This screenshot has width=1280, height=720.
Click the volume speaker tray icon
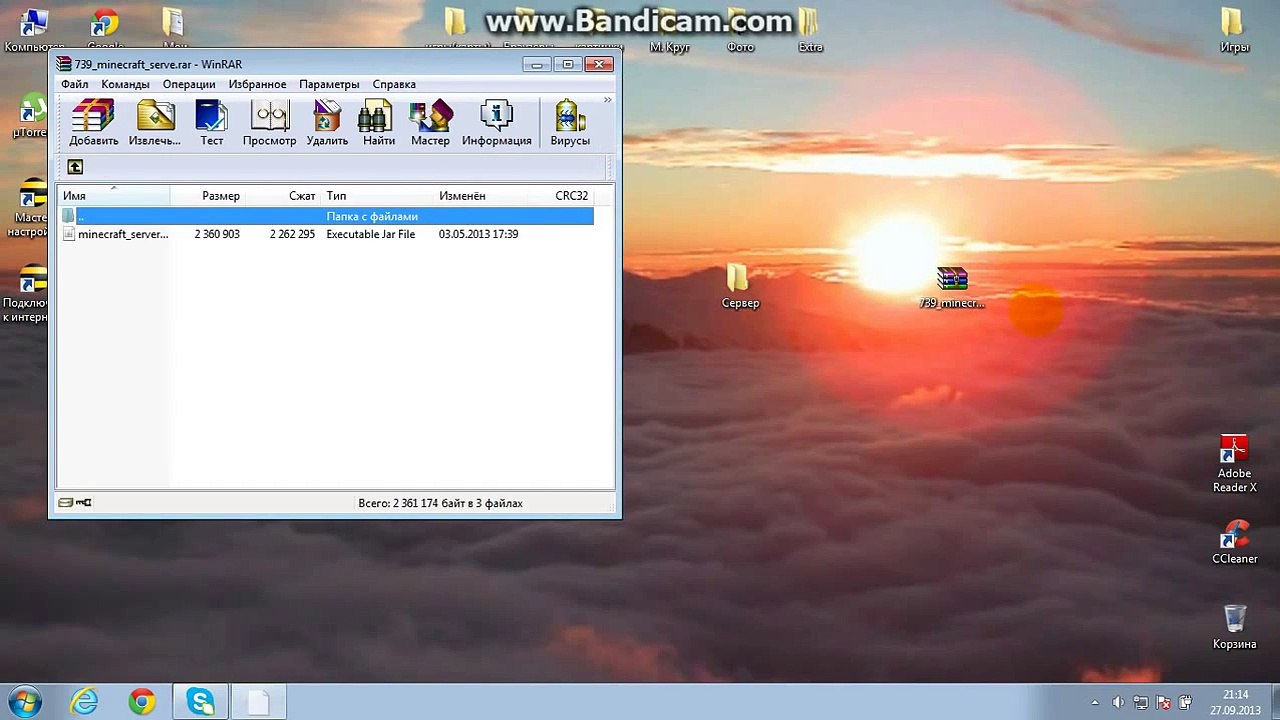point(1118,703)
